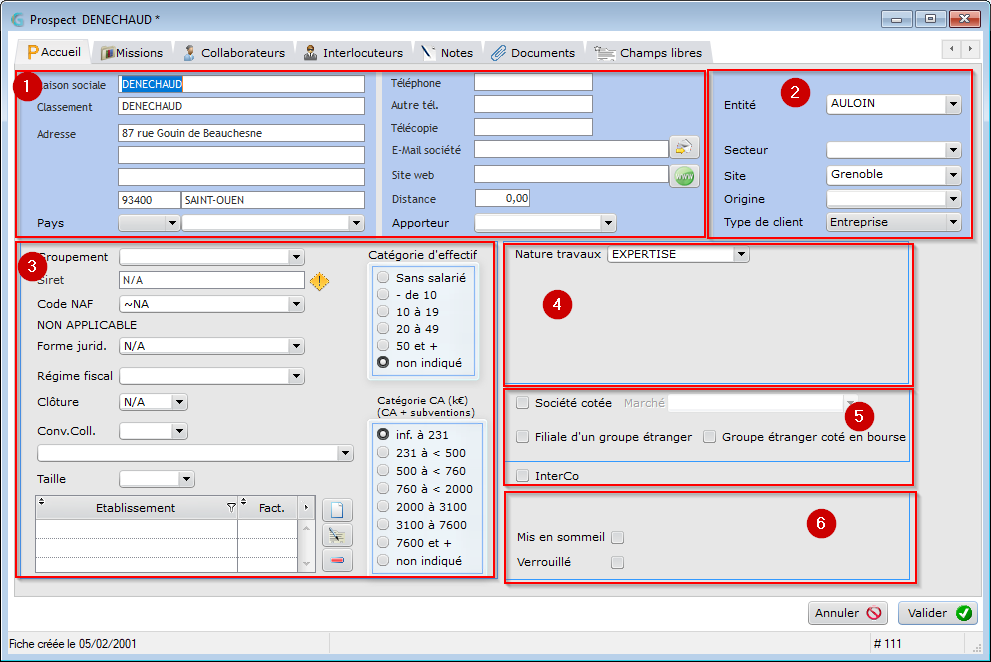The image size is (991, 662).
Task: Click the tab scroll right arrow
Action: (970, 49)
